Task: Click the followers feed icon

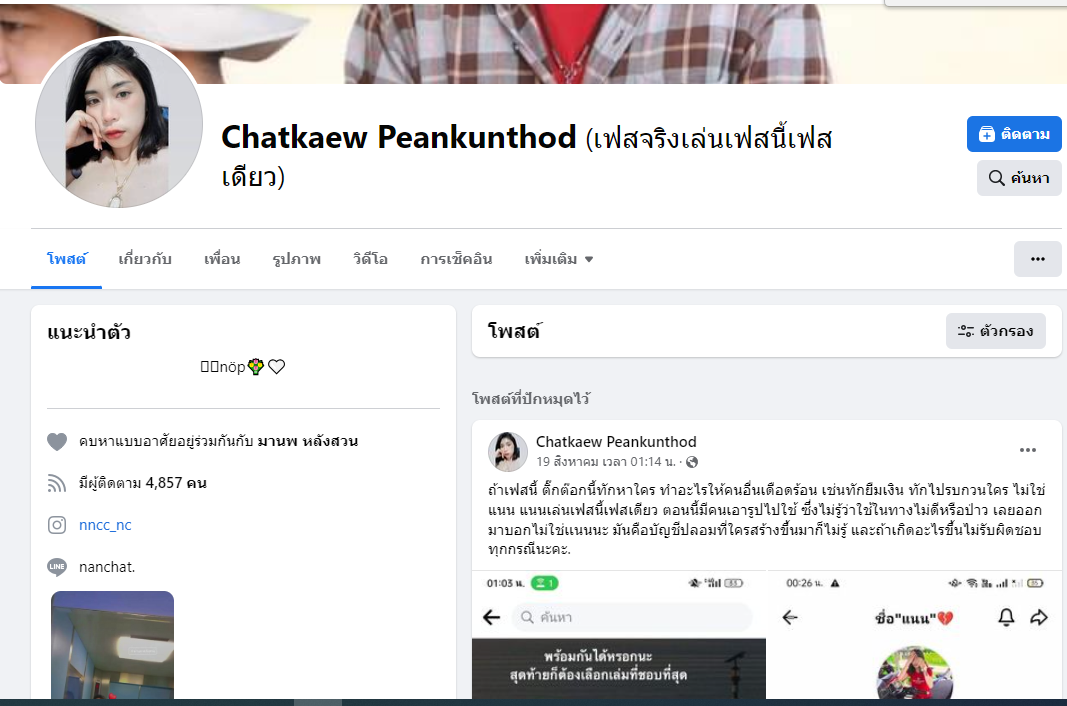Action: (57, 483)
